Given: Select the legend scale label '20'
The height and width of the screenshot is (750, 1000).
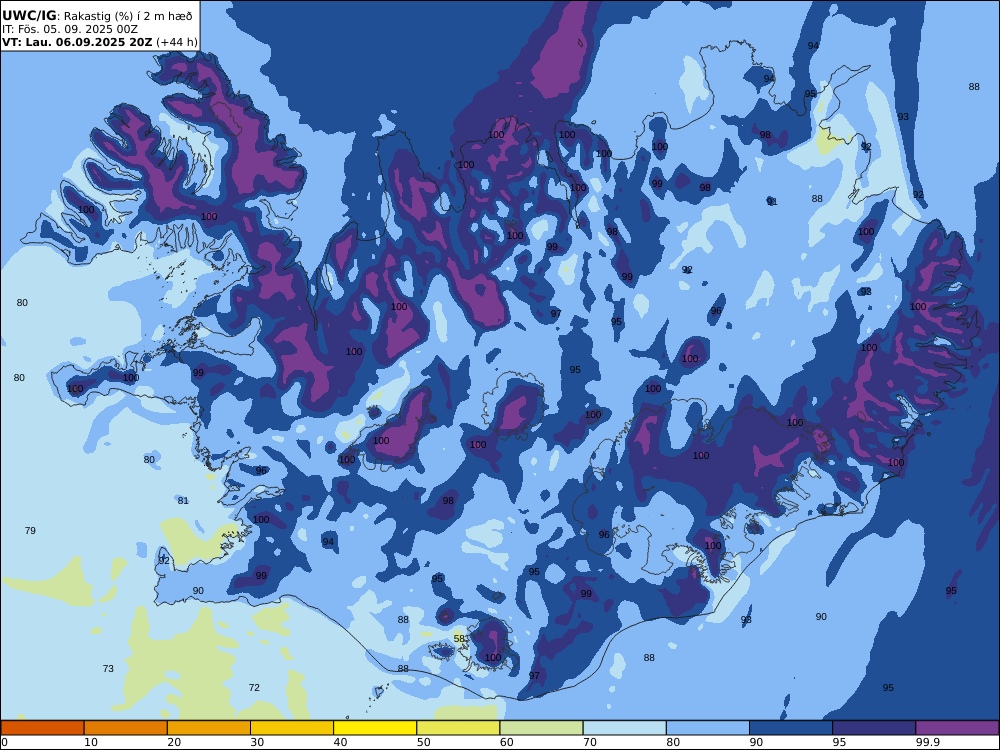Looking at the screenshot, I should (x=174, y=742).
